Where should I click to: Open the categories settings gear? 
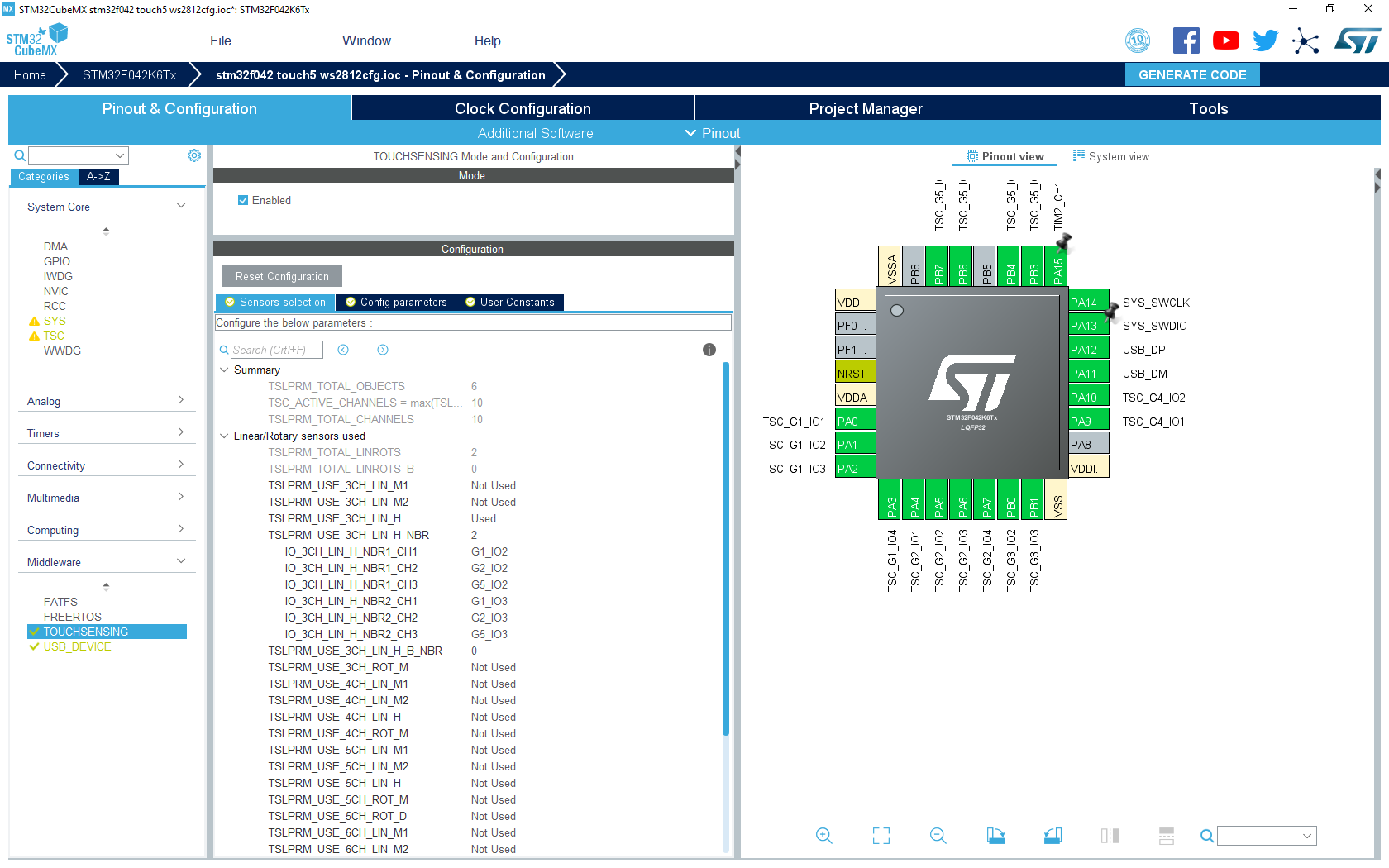(194, 155)
